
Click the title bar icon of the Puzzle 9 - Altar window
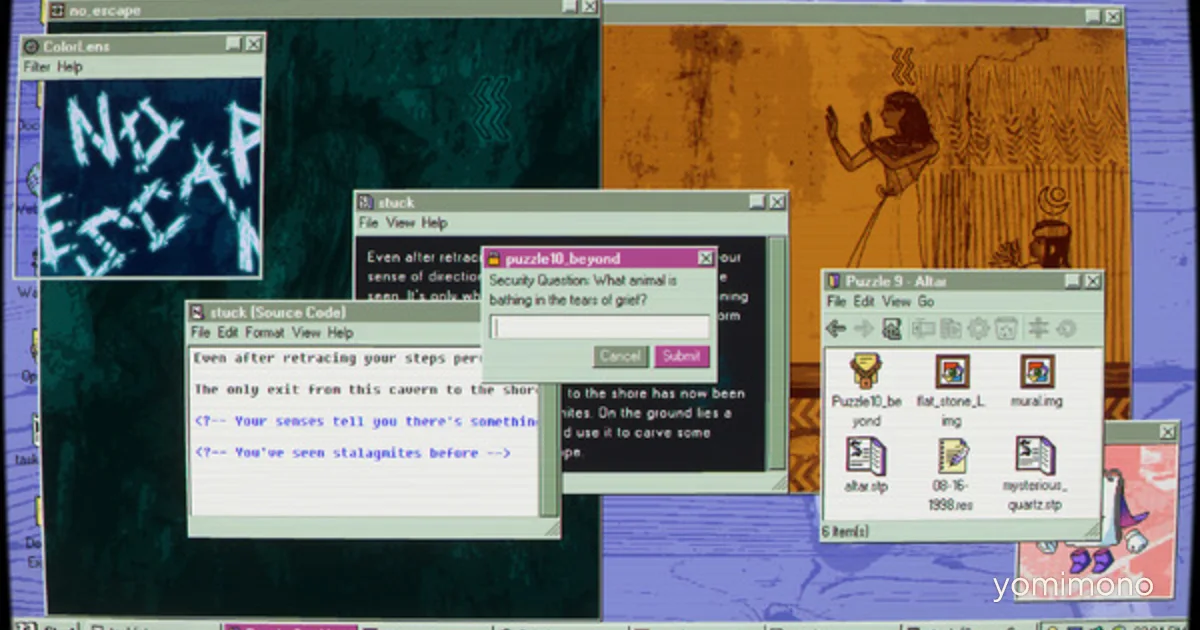tap(833, 281)
